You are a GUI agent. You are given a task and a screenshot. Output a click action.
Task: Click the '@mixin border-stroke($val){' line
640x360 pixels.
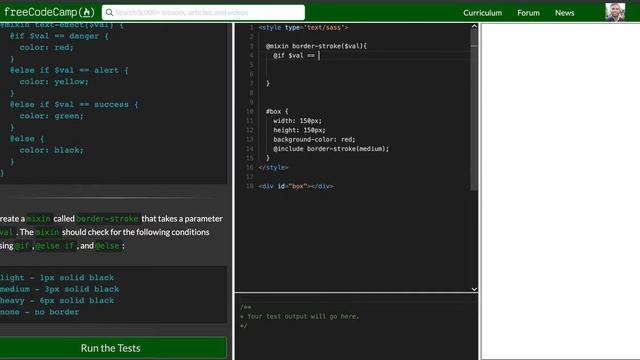click(316, 46)
